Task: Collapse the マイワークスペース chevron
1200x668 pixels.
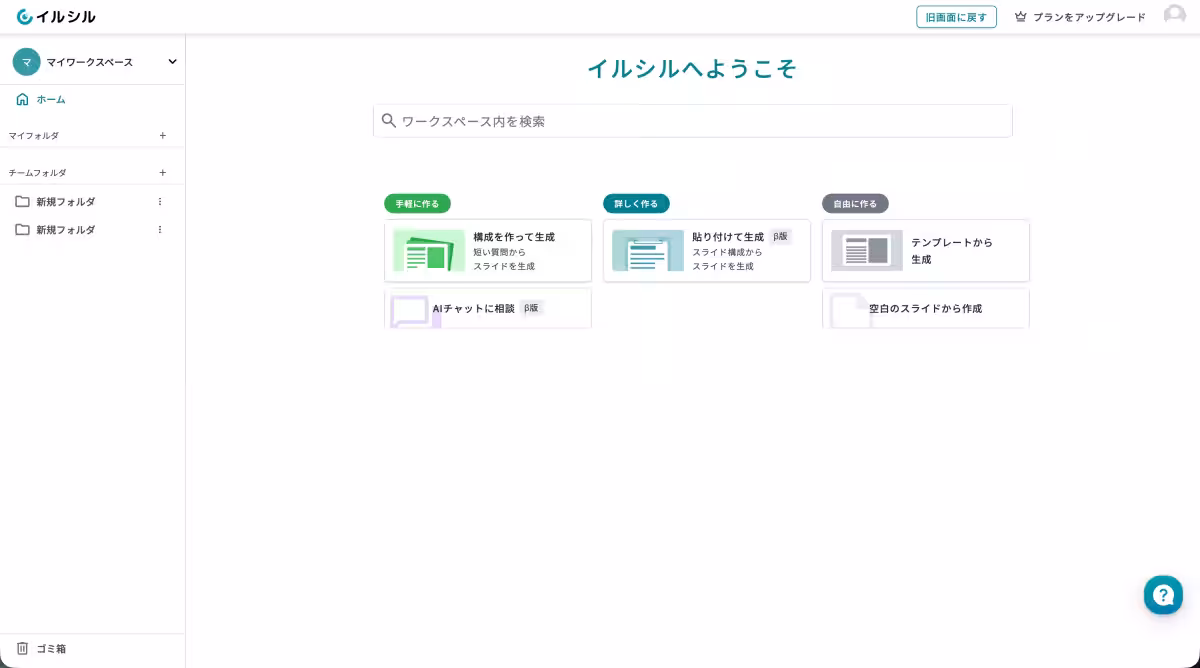Action: pyautogui.click(x=170, y=61)
